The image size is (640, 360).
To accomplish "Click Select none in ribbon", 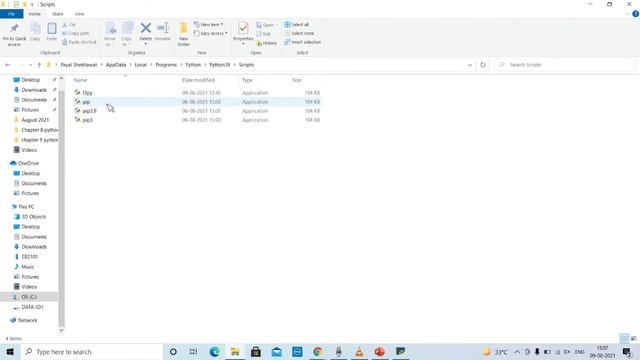I will tap(299, 33).
